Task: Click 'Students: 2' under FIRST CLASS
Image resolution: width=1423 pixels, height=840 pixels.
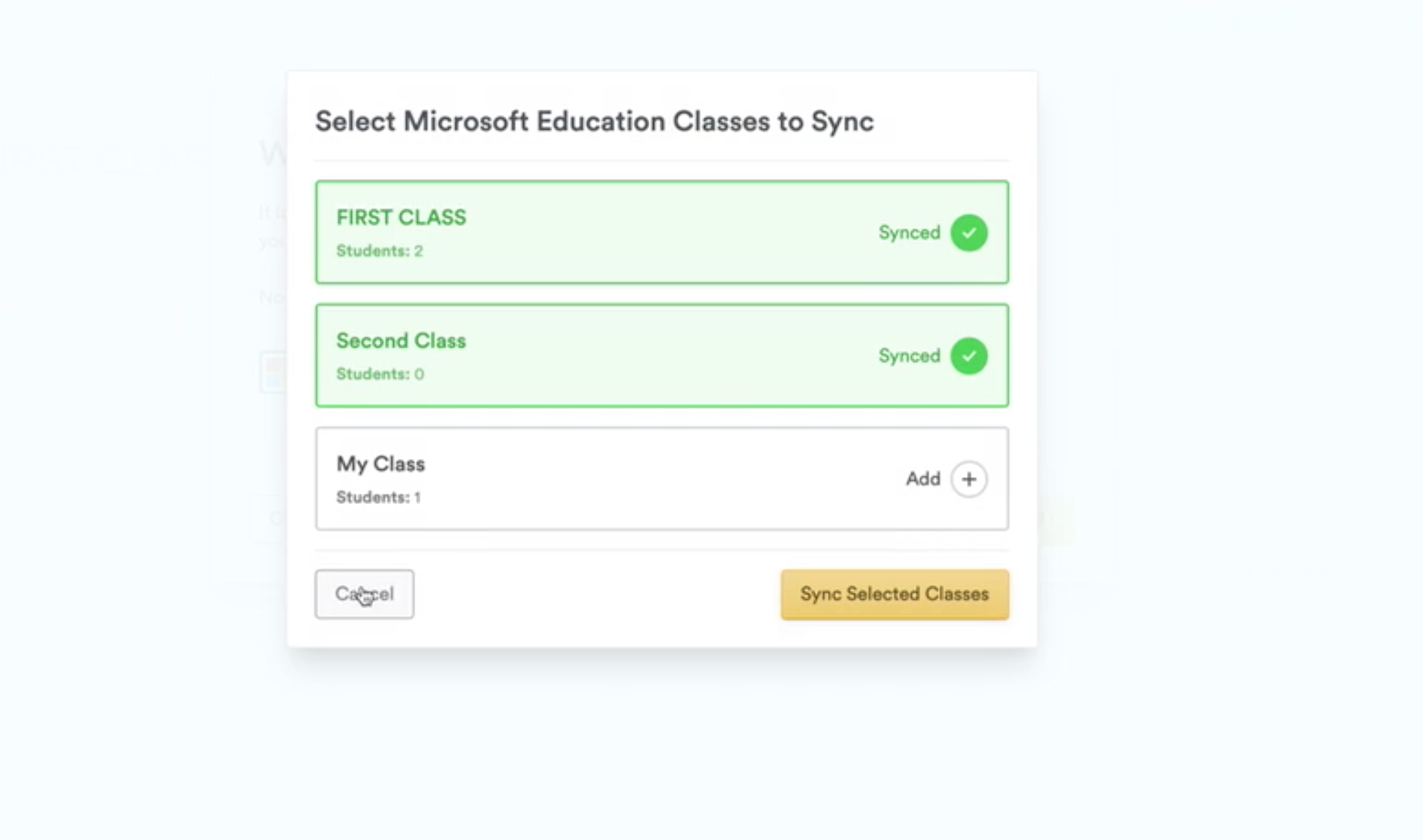Action: click(x=379, y=251)
